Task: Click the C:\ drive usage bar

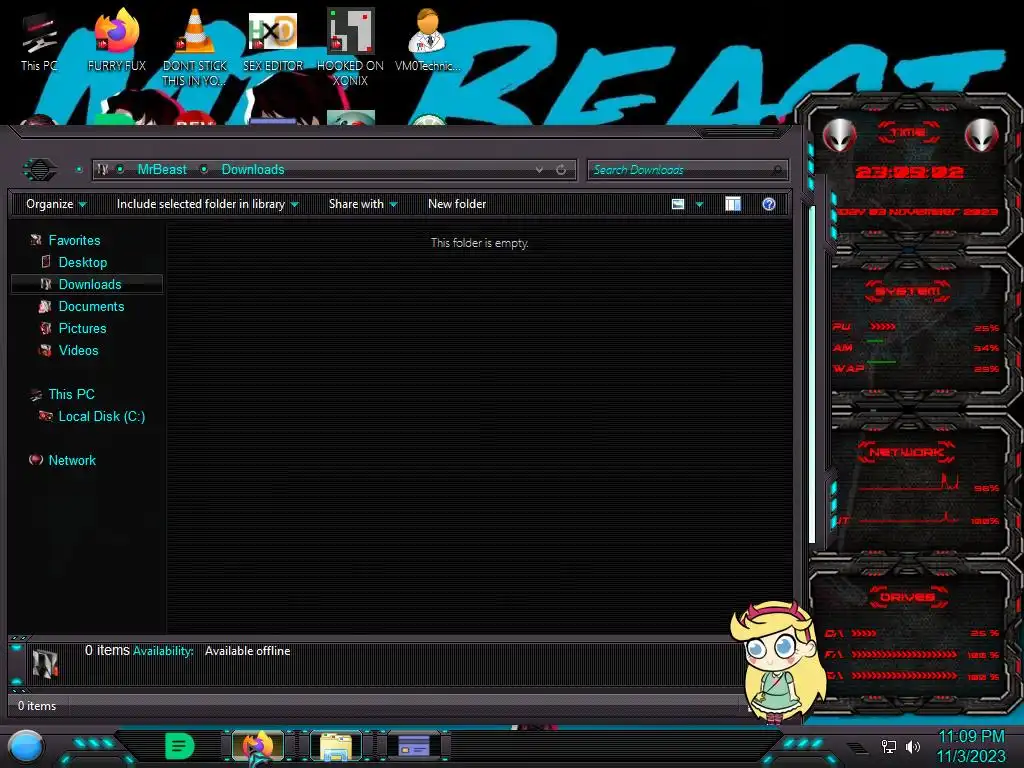Action: tap(863, 633)
